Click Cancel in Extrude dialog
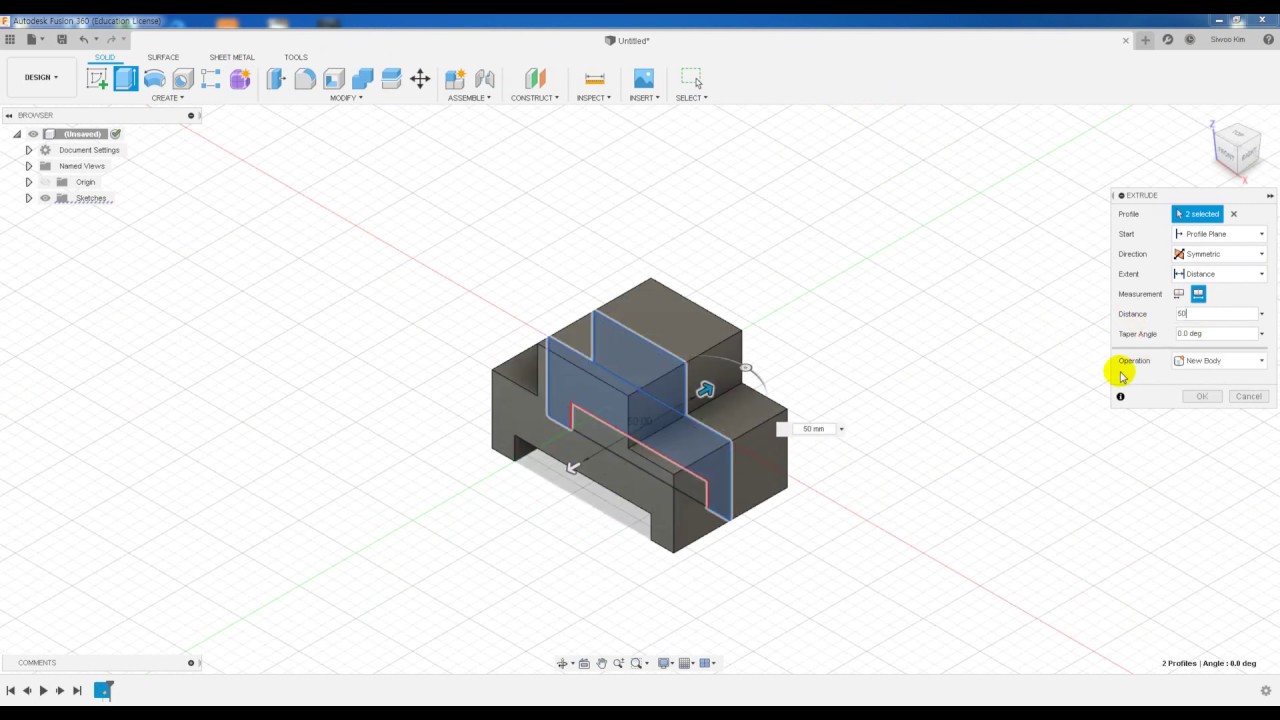1280x720 pixels. [1248, 397]
